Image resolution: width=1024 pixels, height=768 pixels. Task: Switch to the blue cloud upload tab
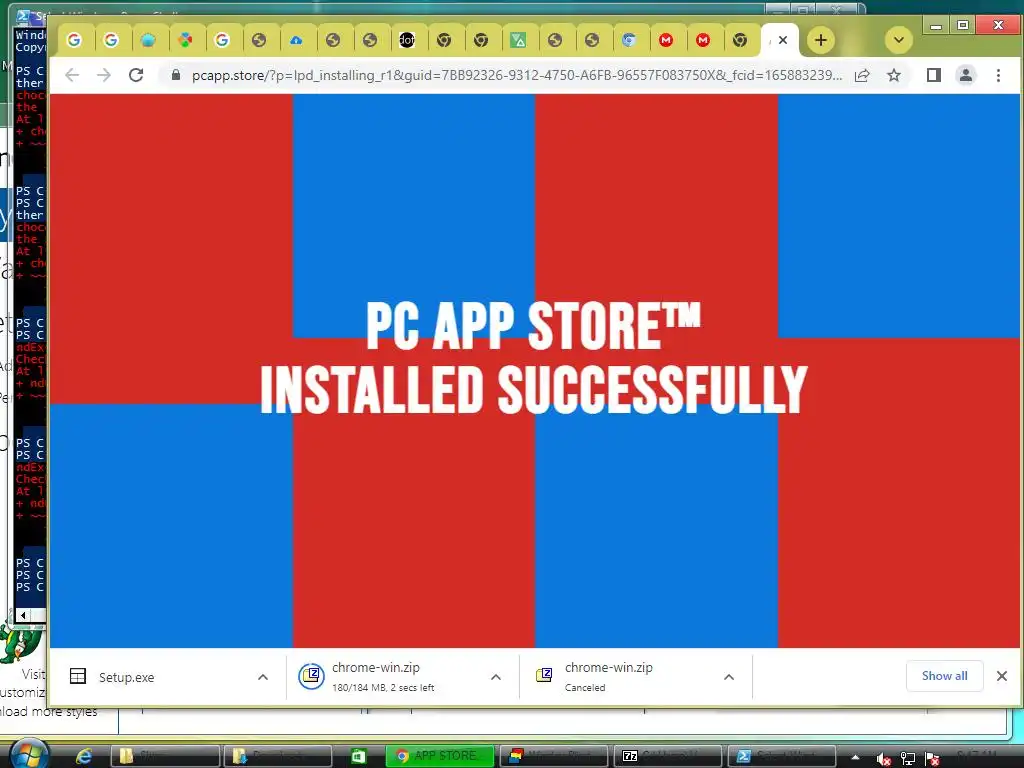(296, 40)
